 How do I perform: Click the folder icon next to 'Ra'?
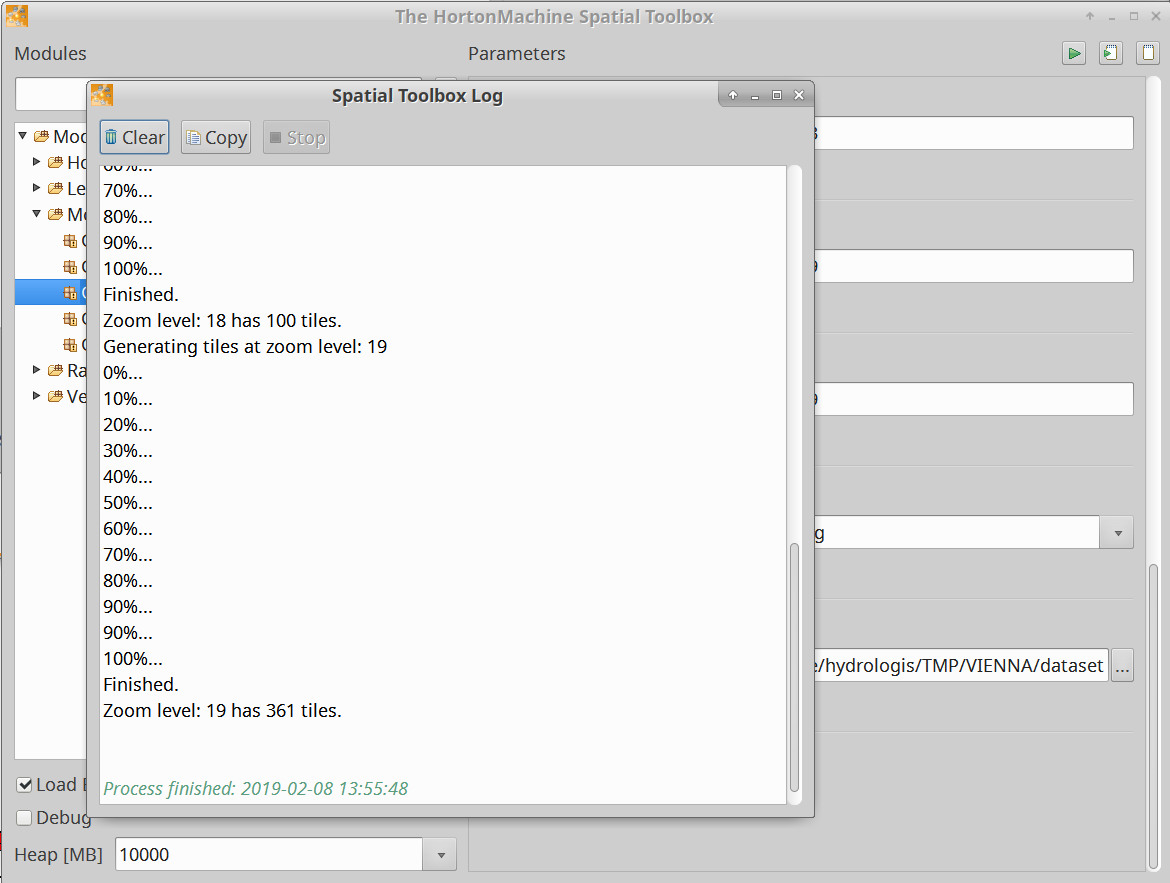(56, 370)
